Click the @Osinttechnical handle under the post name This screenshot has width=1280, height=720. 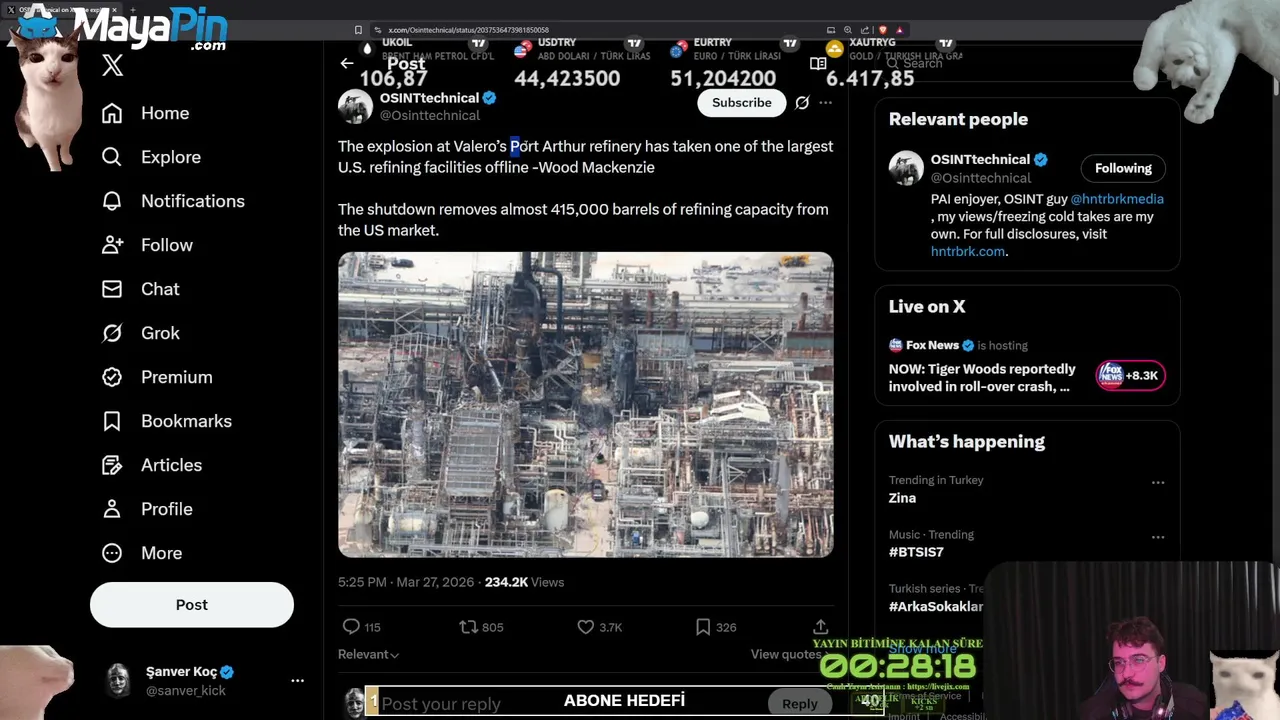tap(430, 115)
